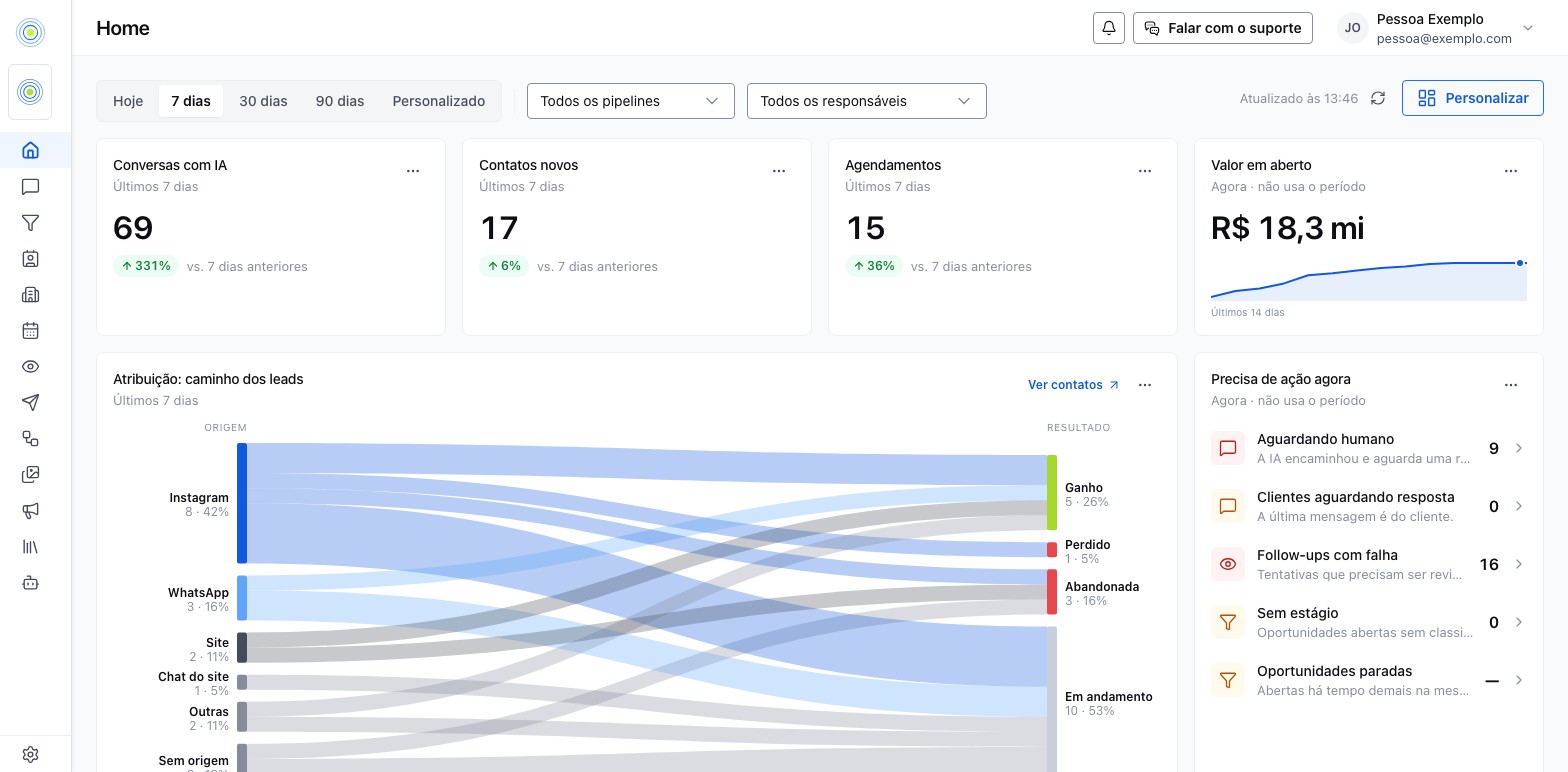Open the Follow-ups com falha row
1568x772 pixels.
click(1369, 564)
